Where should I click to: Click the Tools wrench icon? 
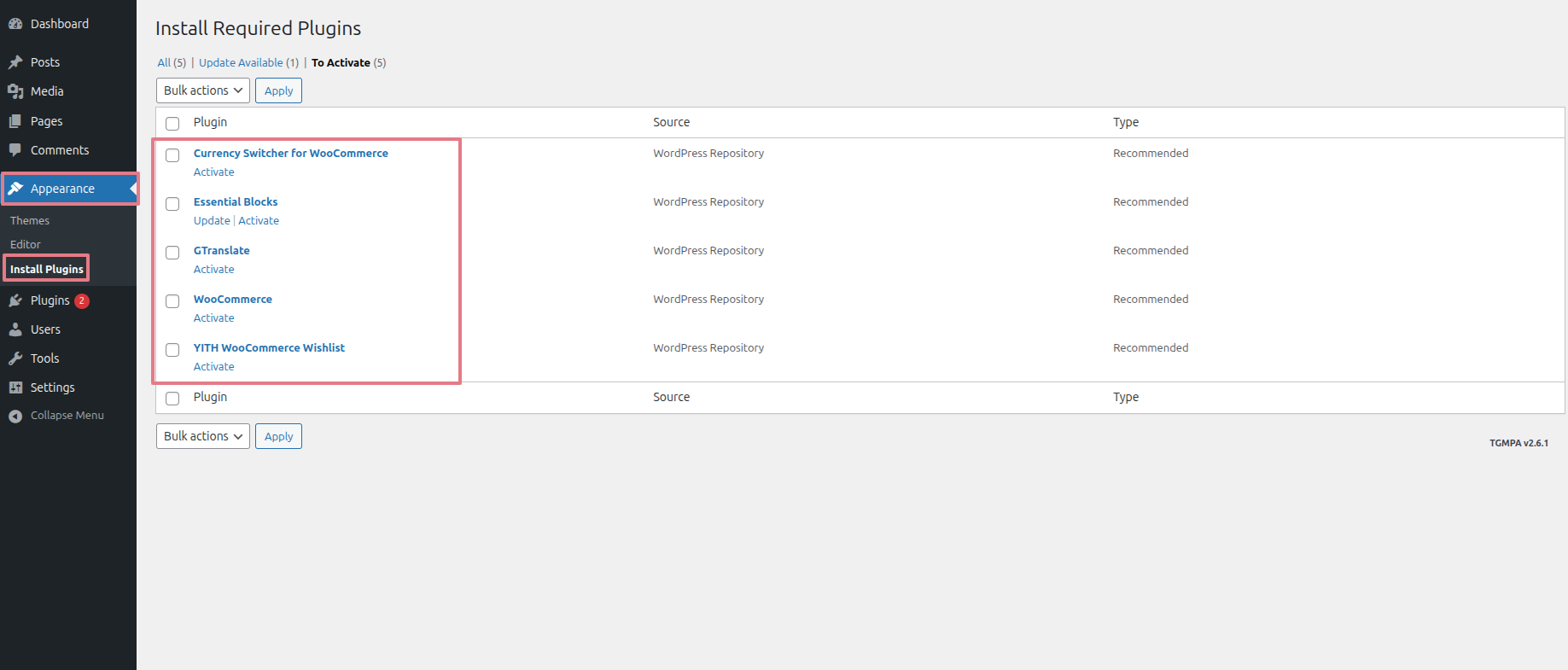click(x=15, y=358)
